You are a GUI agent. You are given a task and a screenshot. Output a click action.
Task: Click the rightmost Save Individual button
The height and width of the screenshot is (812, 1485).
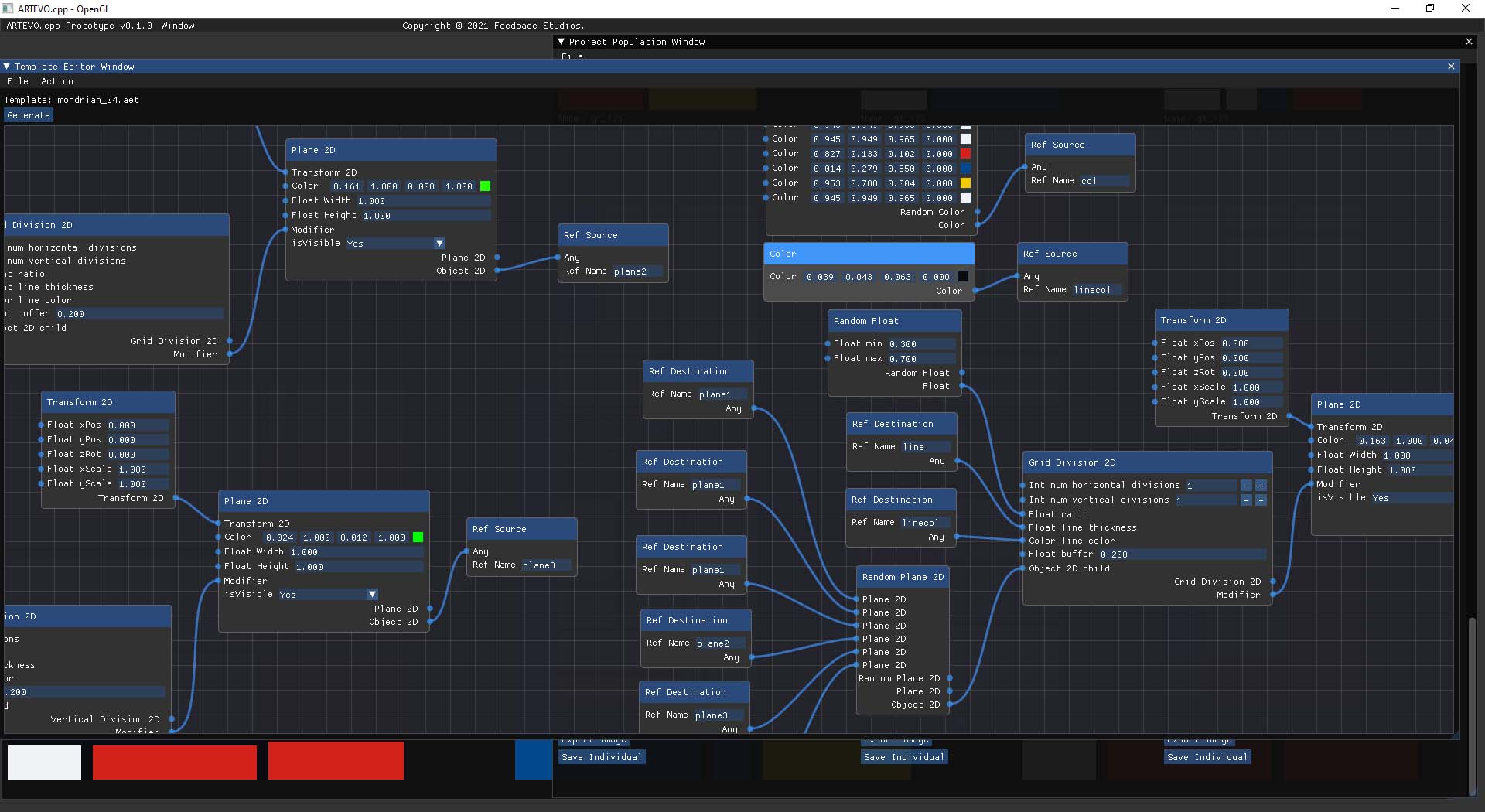click(x=1207, y=757)
